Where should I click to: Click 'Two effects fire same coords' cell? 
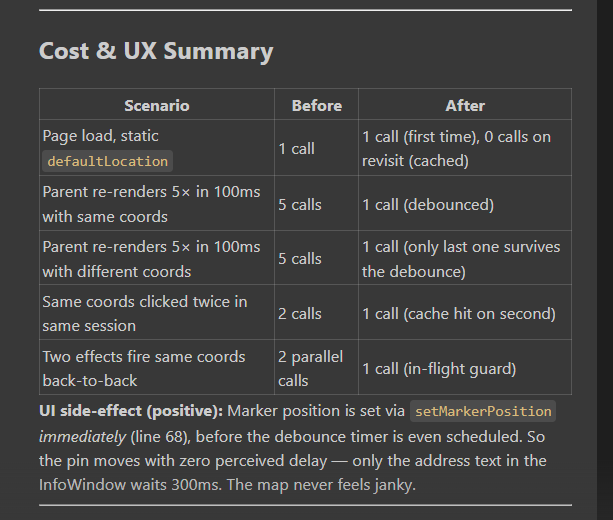157,368
